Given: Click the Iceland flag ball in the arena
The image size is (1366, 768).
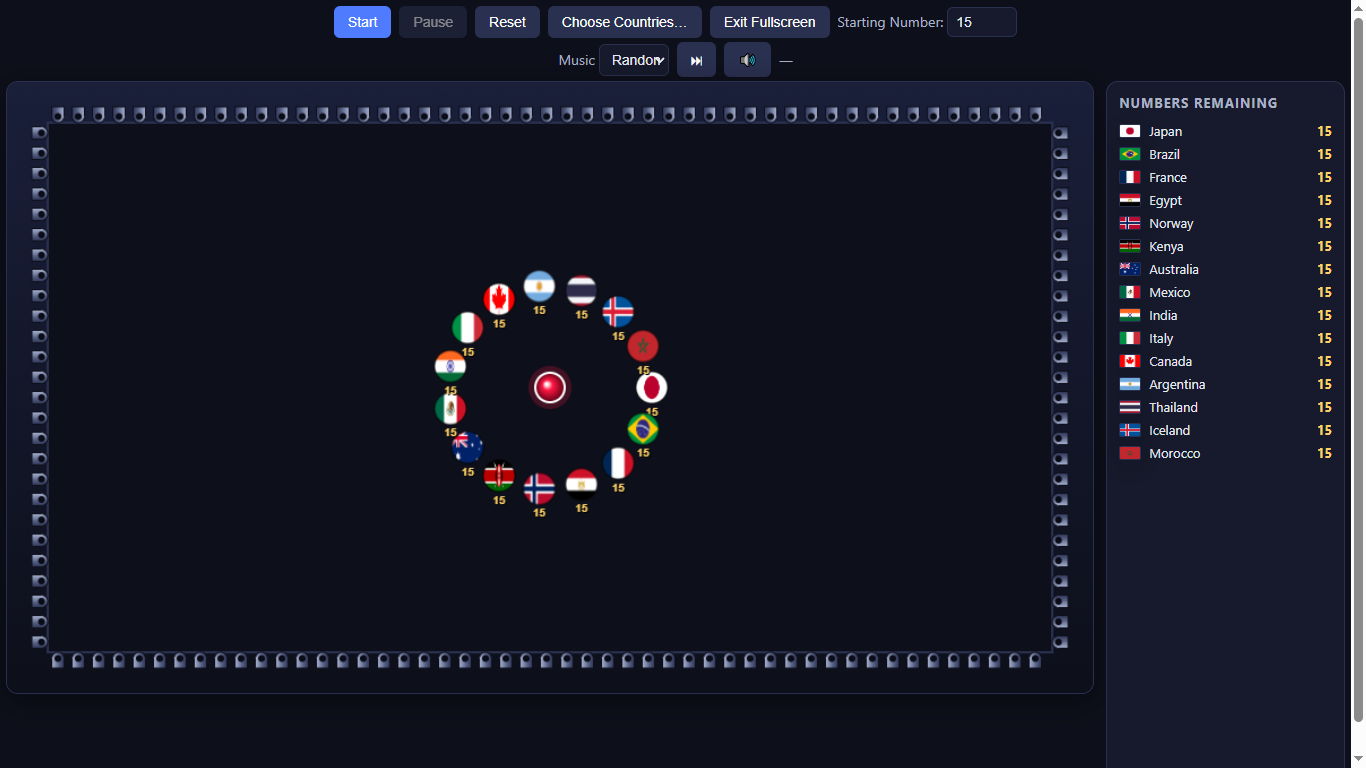Looking at the screenshot, I should [618, 311].
